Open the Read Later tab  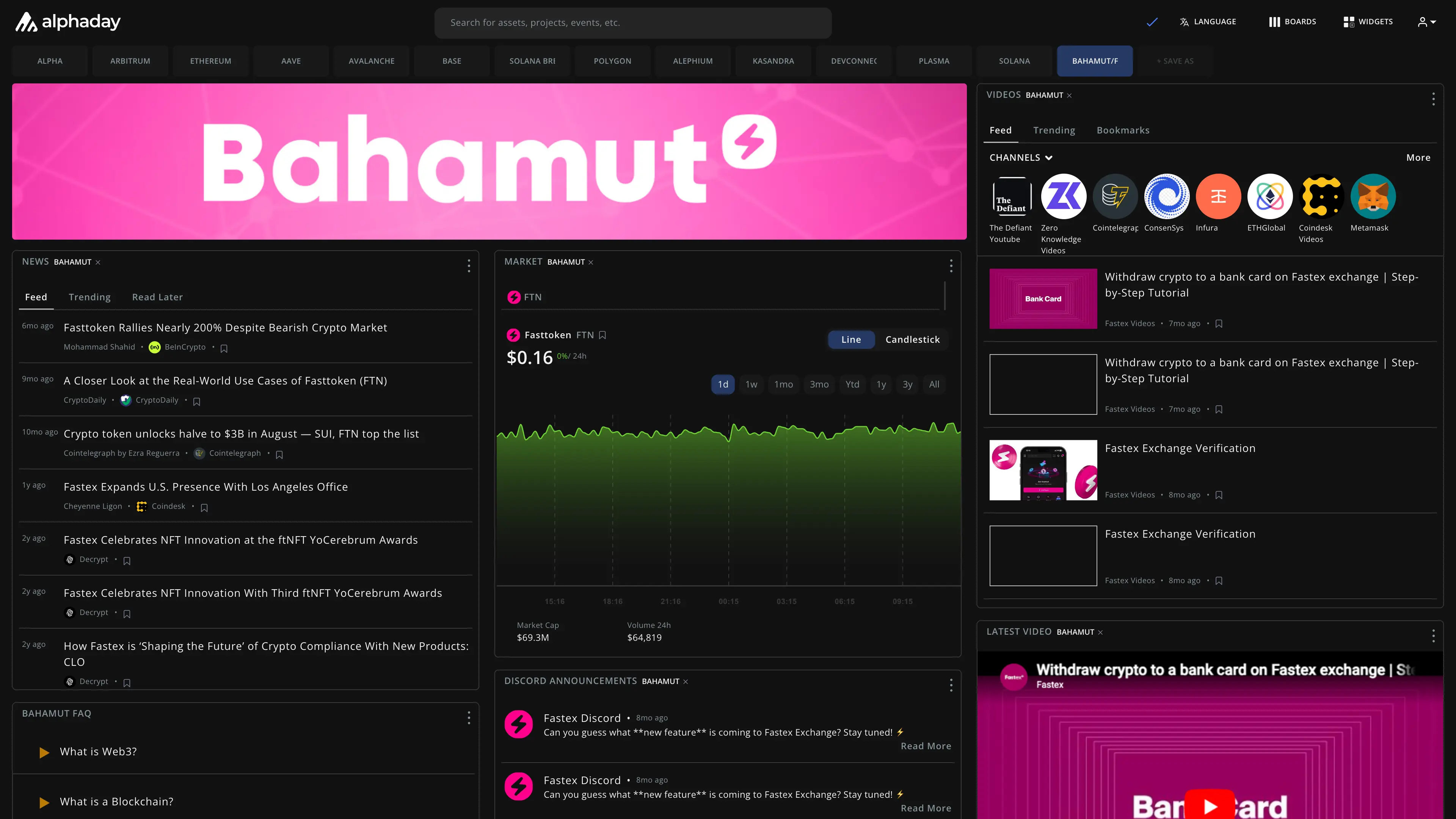click(157, 297)
